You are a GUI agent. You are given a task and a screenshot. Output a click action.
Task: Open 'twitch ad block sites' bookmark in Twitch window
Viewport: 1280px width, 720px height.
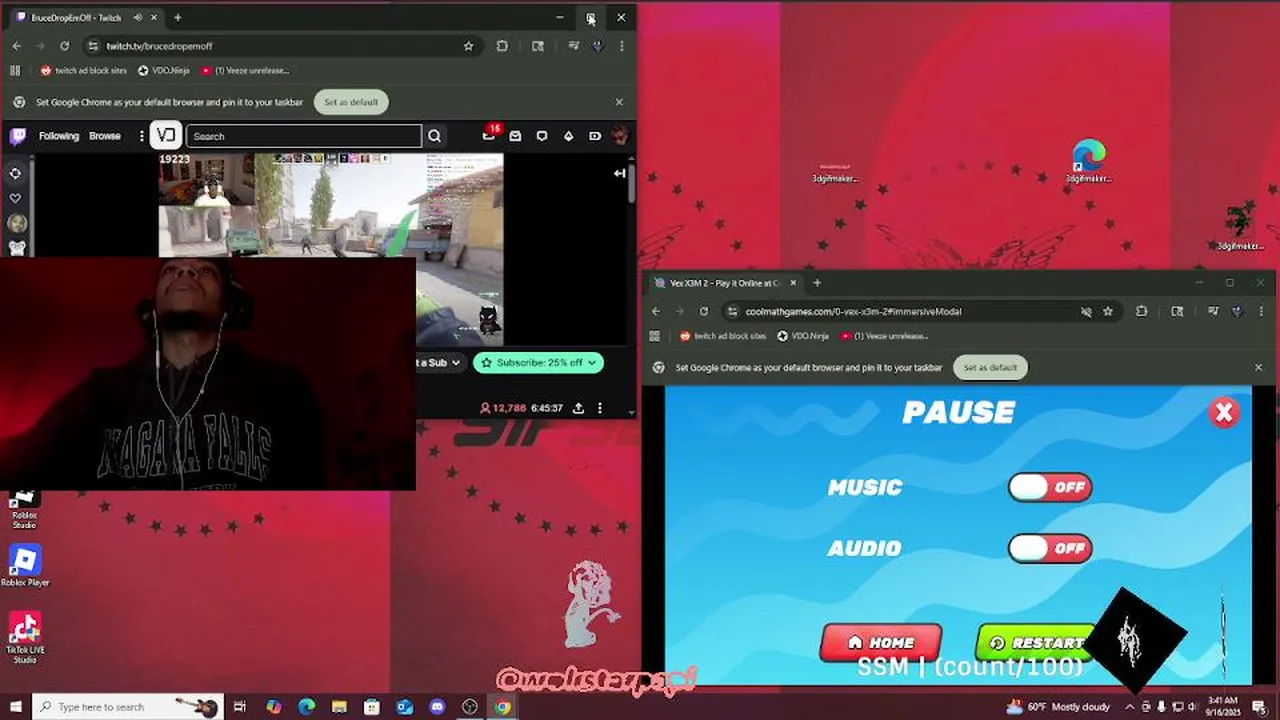click(83, 70)
